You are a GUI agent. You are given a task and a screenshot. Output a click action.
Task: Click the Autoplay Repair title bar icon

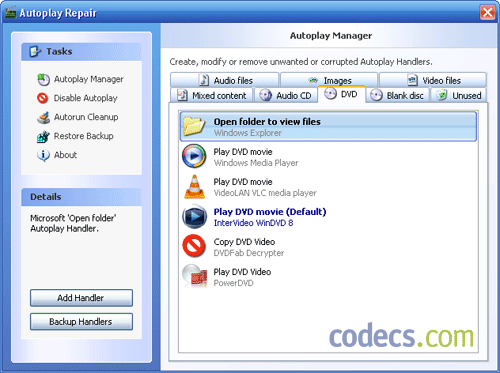click(x=10, y=13)
